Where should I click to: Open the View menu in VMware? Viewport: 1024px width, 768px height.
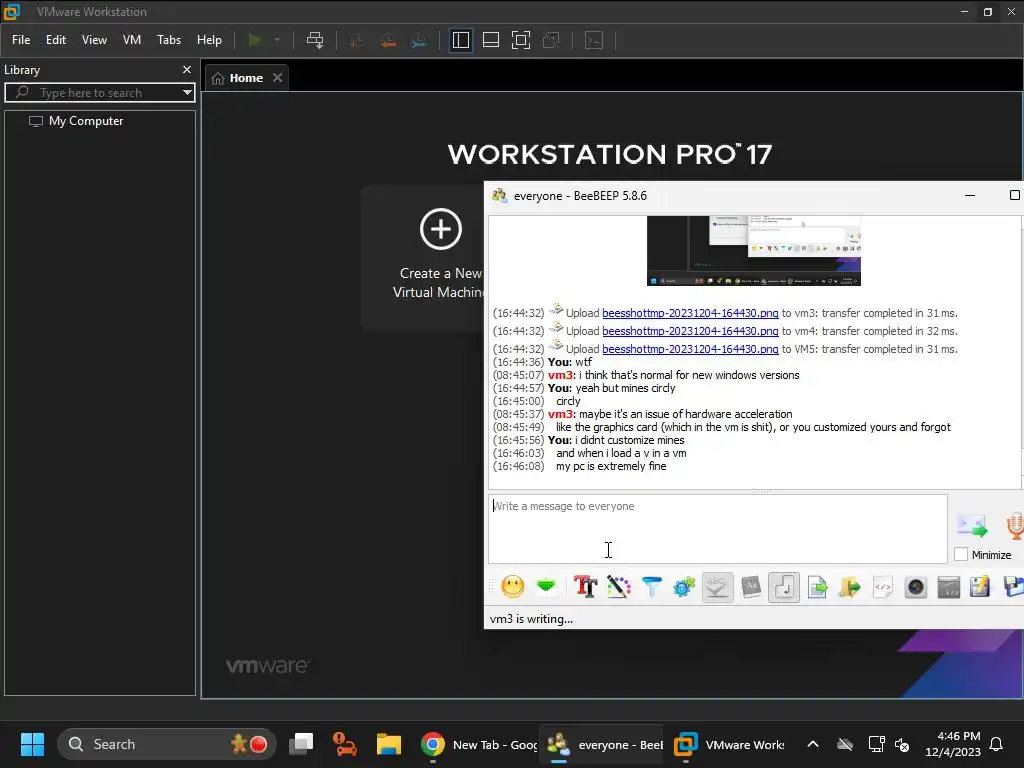(94, 40)
